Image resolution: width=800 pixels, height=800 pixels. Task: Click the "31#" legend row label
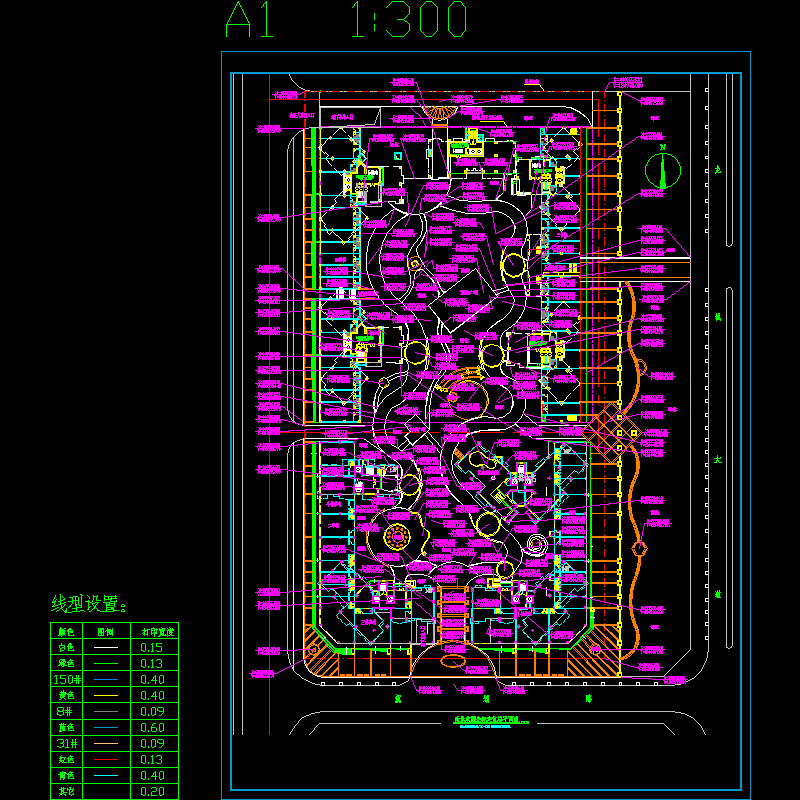(66, 743)
